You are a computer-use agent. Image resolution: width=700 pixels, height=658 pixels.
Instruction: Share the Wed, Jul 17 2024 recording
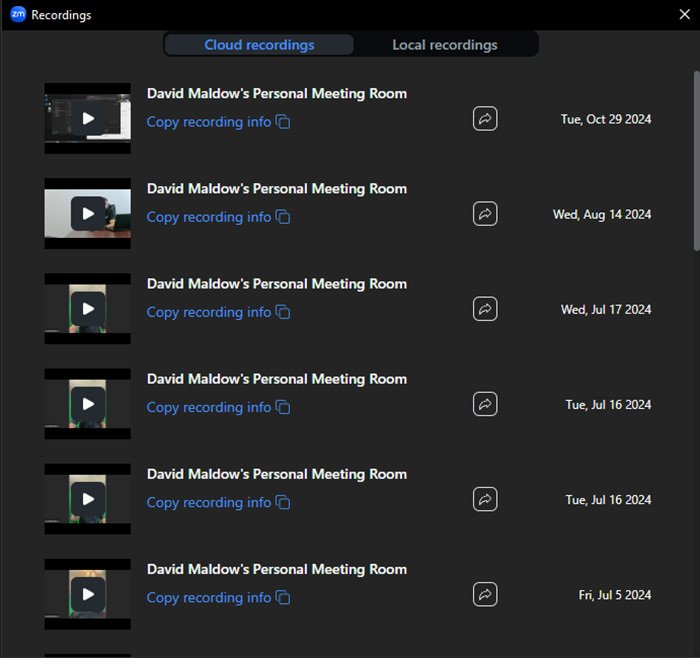[x=485, y=309]
